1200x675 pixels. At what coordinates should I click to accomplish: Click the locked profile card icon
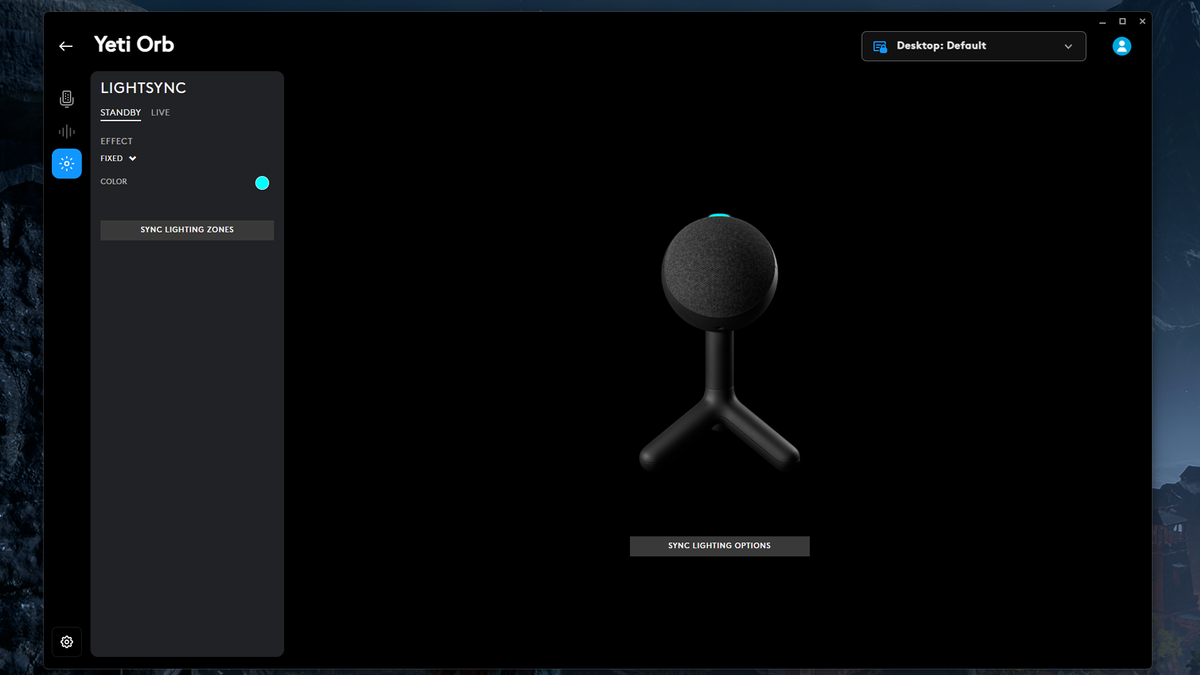coord(880,46)
